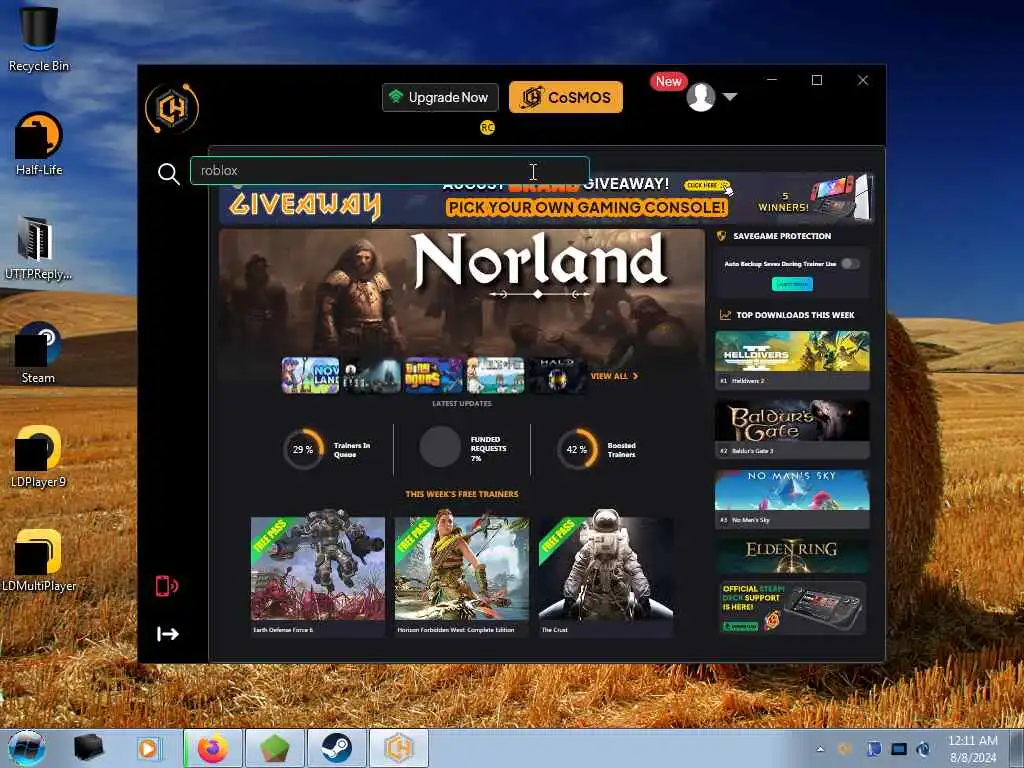The width and height of the screenshot is (1024, 768).
Task: Open the second dark latest update thumbnail
Action: [372, 375]
